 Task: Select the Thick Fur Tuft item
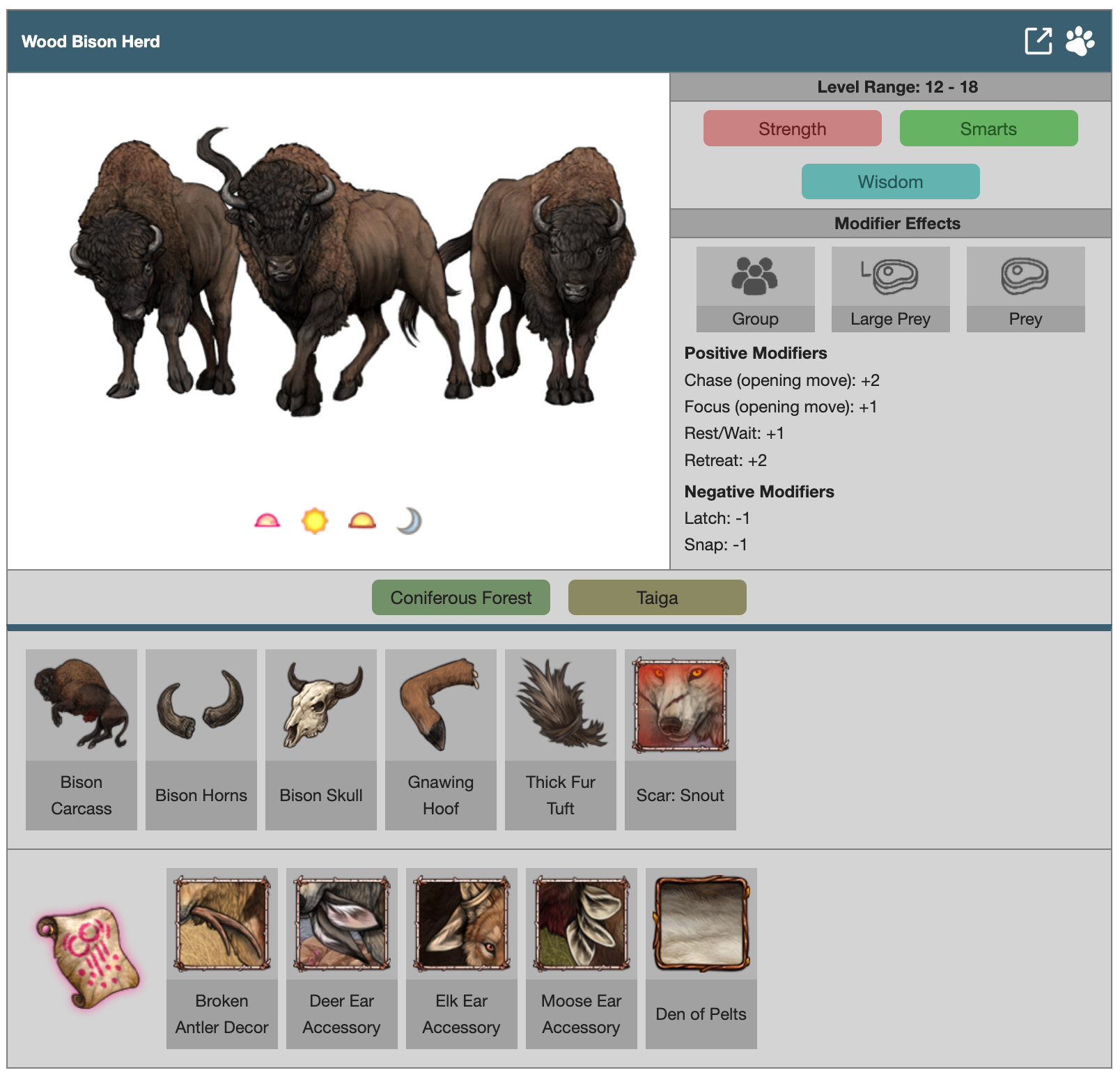561,738
